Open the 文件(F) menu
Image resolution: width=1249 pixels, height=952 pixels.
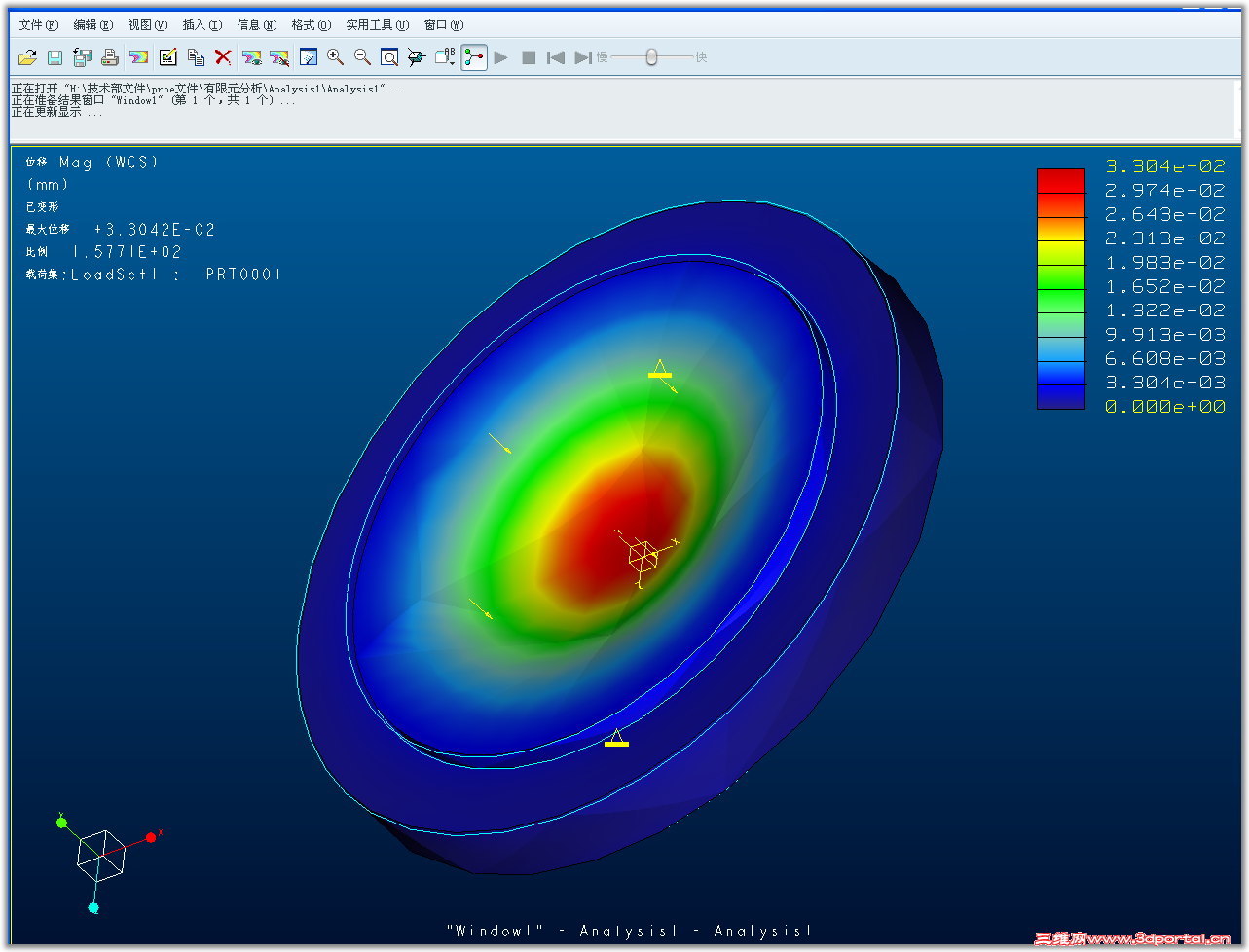pos(39,25)
